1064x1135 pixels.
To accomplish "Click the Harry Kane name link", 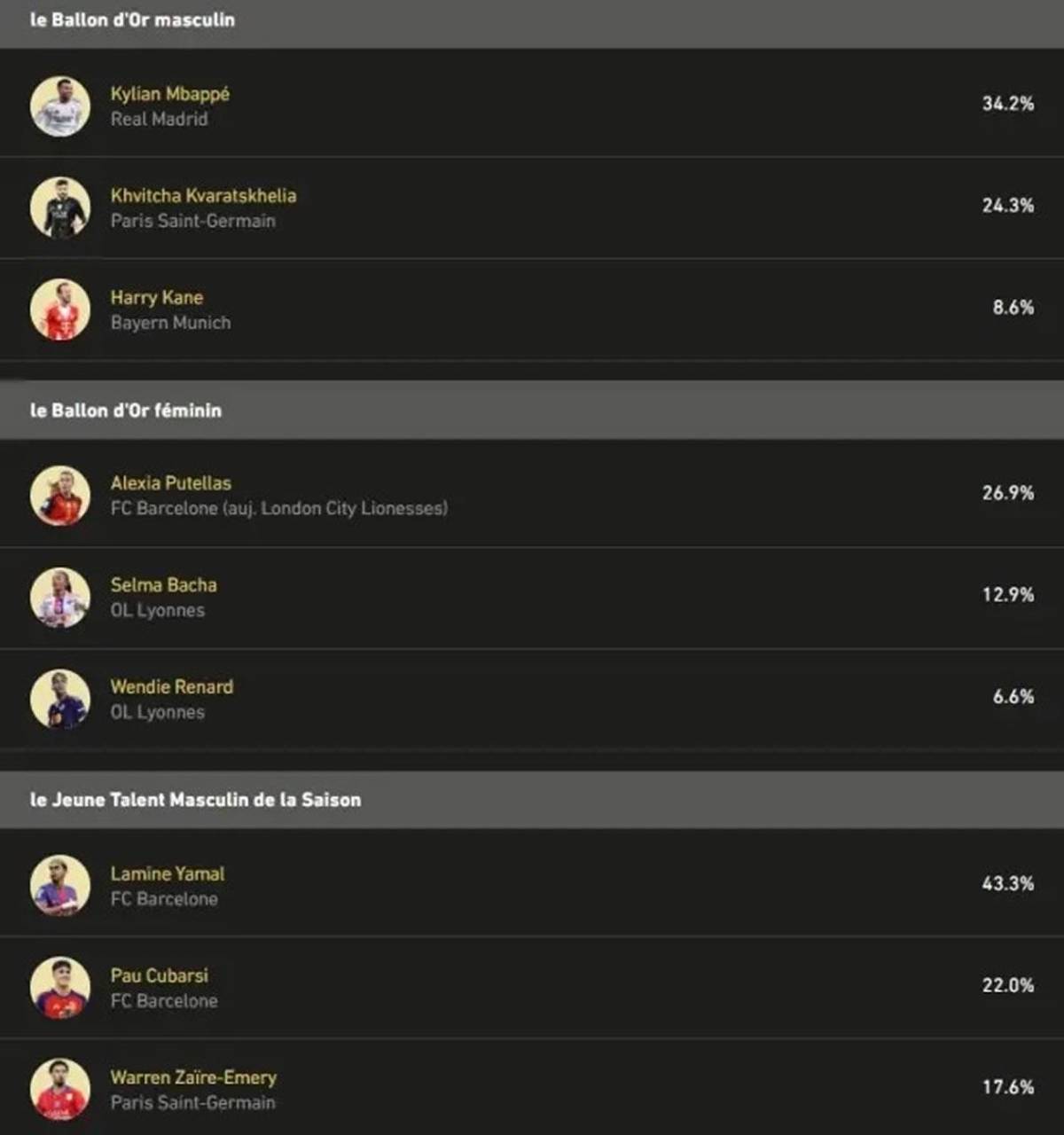I will (157, 297).
